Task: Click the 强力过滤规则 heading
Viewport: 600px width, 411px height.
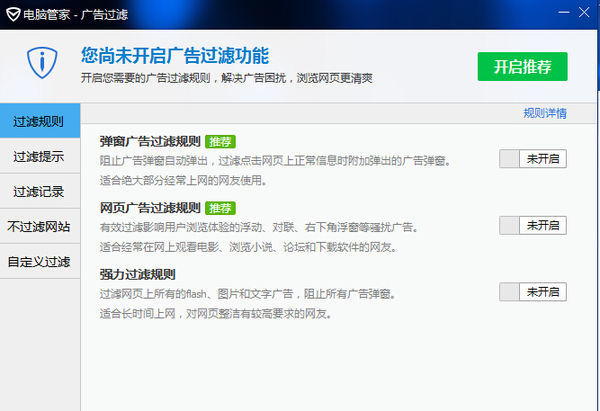Action: [x=138, y=274]
